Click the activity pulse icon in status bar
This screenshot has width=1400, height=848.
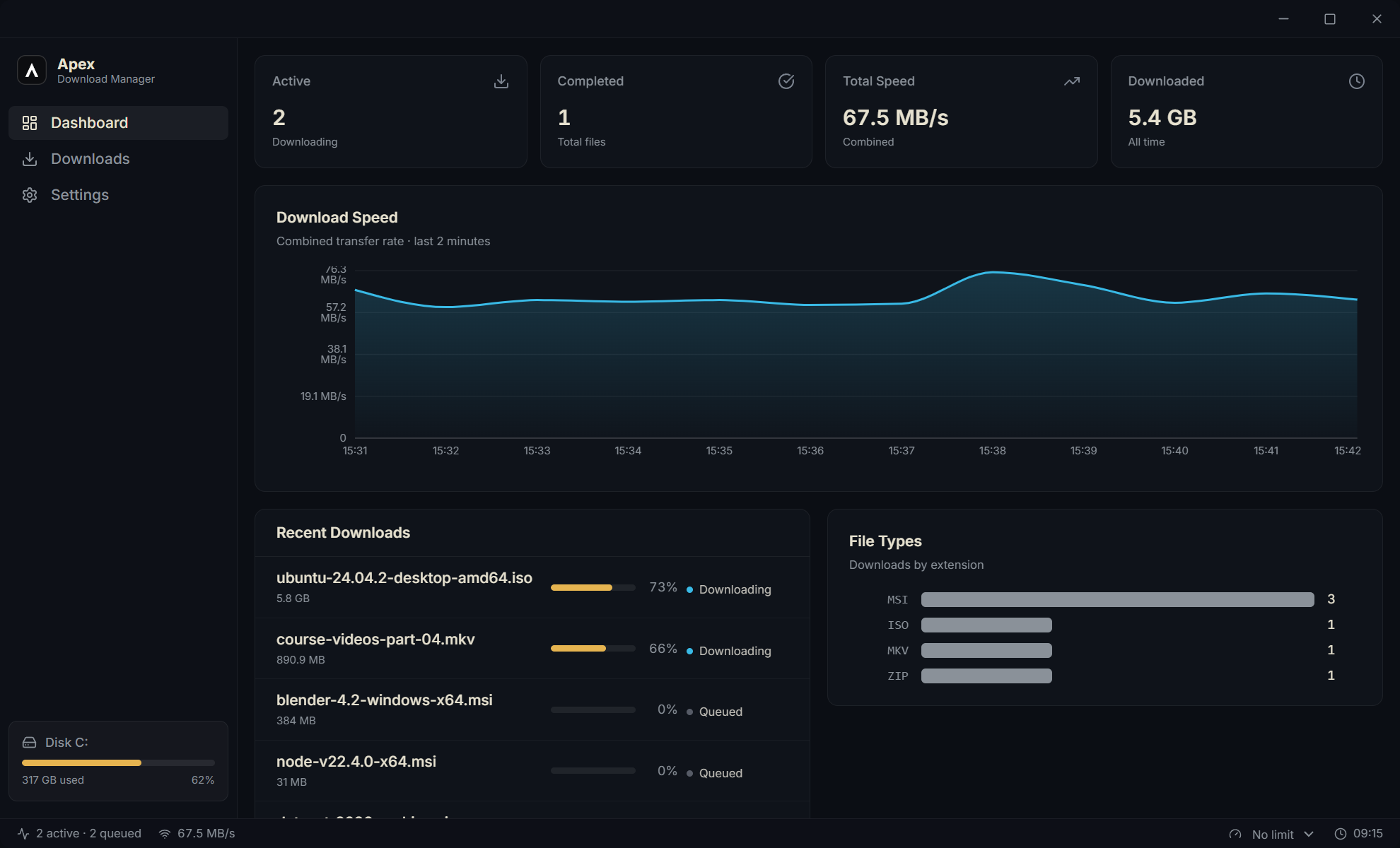tap(23, 834)
